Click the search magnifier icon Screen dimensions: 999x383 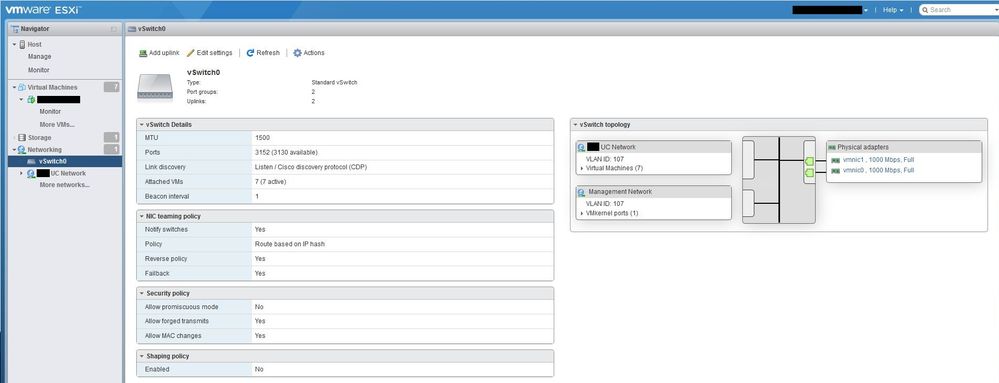click(x=925, y=10)
